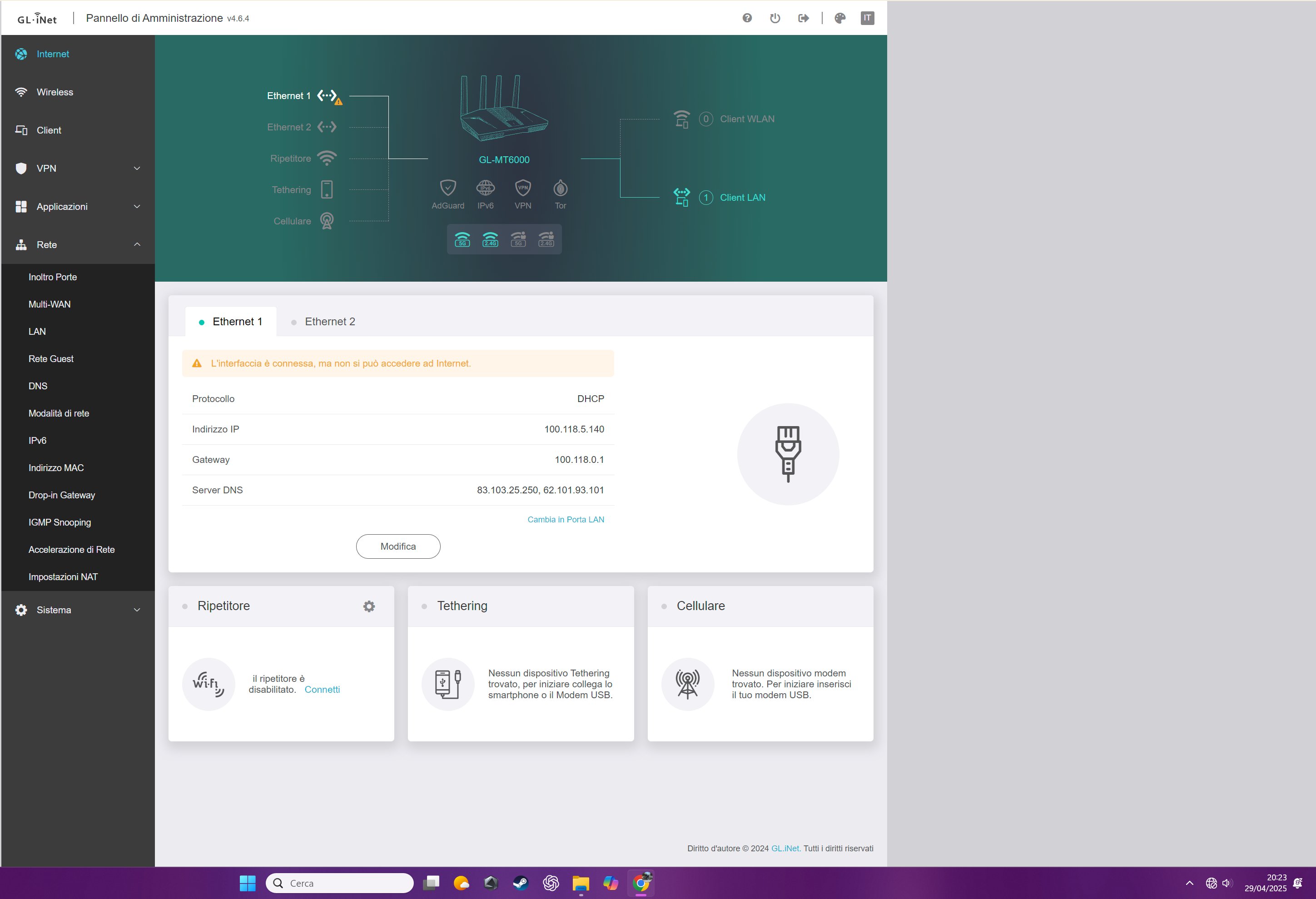Click the reboot power icon in header
The width and height of the screenshot is (1316, 899).
click(x=775, y=18)
